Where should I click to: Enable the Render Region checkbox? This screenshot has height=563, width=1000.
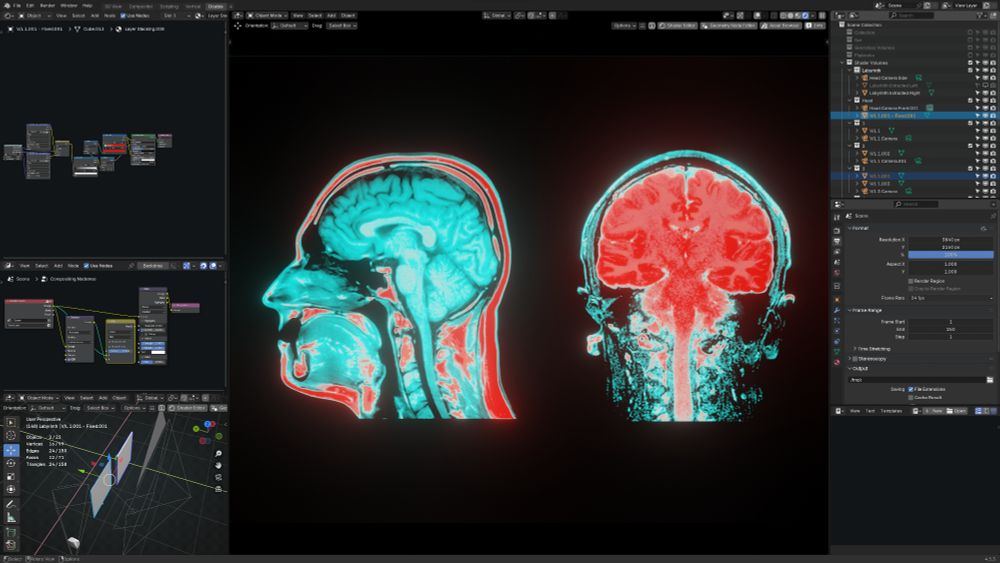pos(911,281)
